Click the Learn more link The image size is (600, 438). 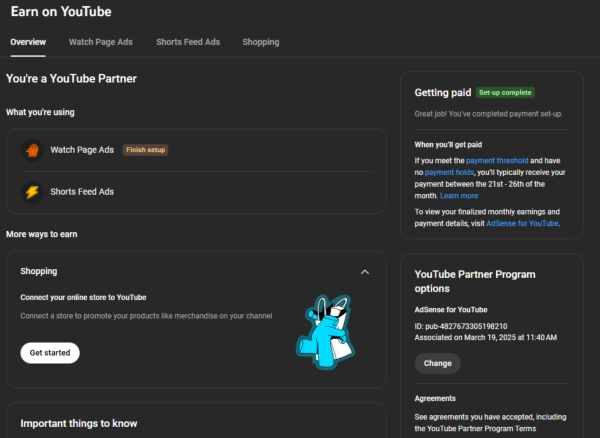[x=459, y=196]
